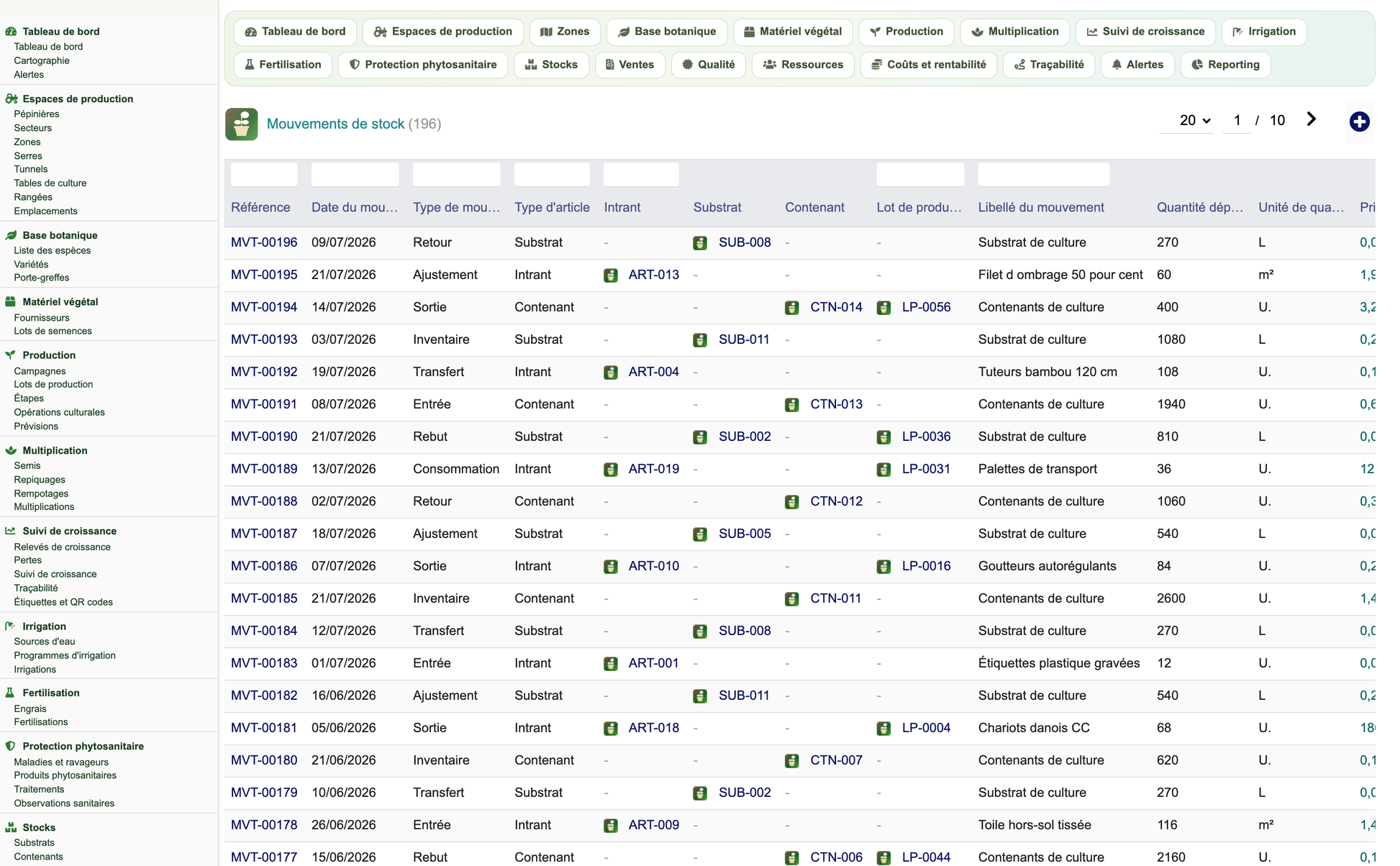
Task: Click the Date du mouvement filter field
Action: [355, 174]
